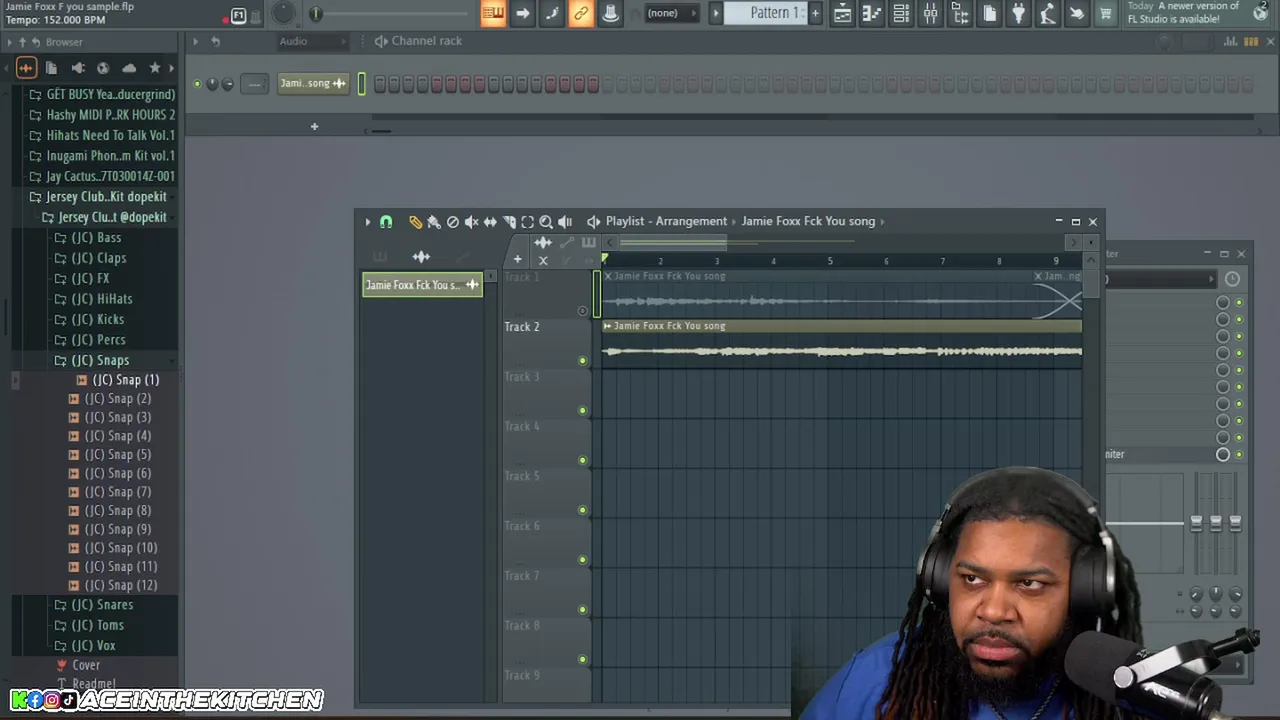Expand the (JC) Snares folder
This screenshot has width=1280, height=720.
101,605
